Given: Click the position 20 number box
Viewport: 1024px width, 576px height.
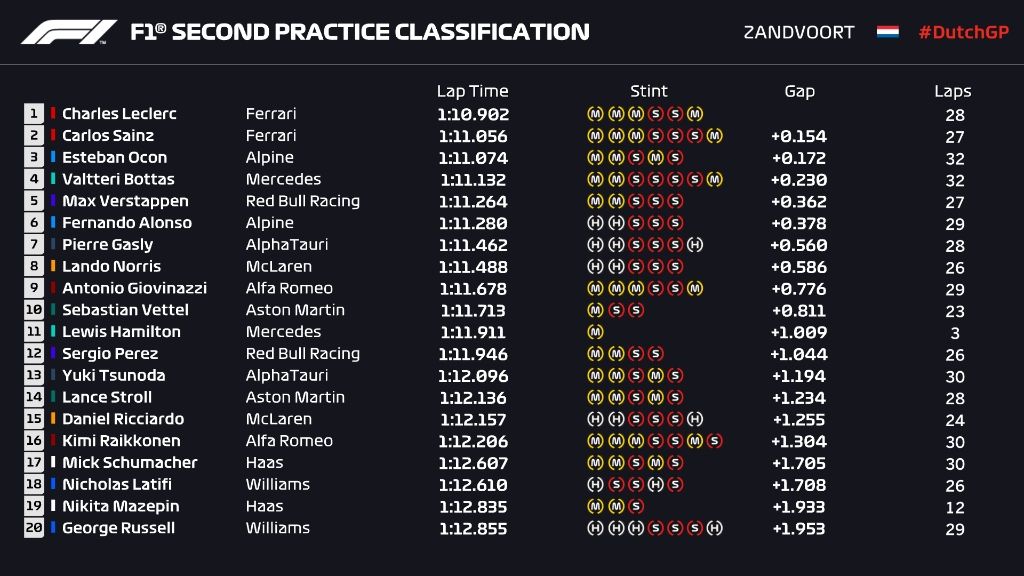Looking at the screenshot, I should 34,528.
